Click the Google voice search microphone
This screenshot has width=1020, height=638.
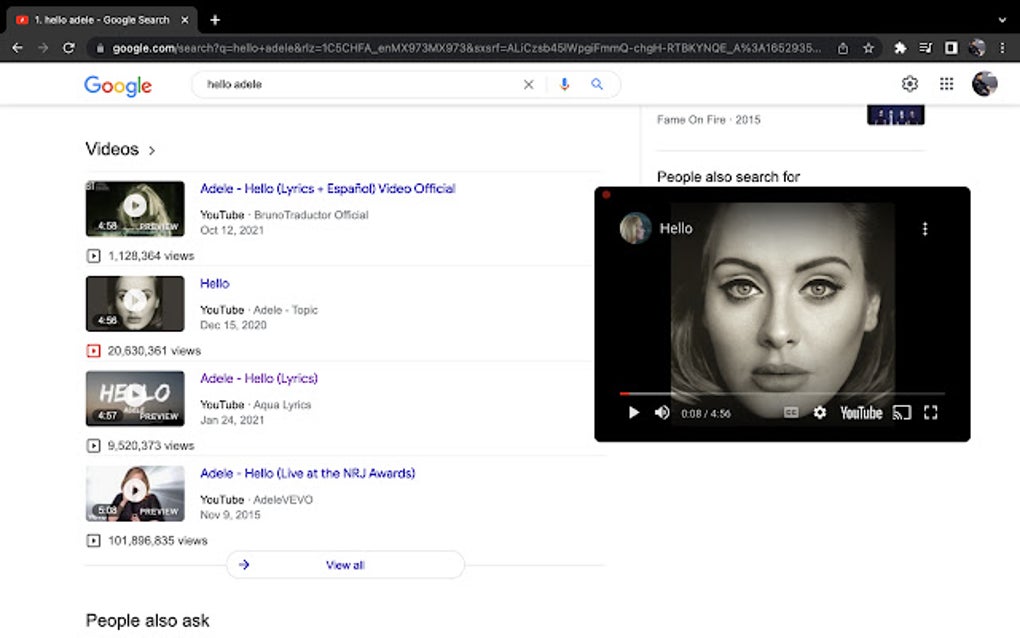pos(563,84)
